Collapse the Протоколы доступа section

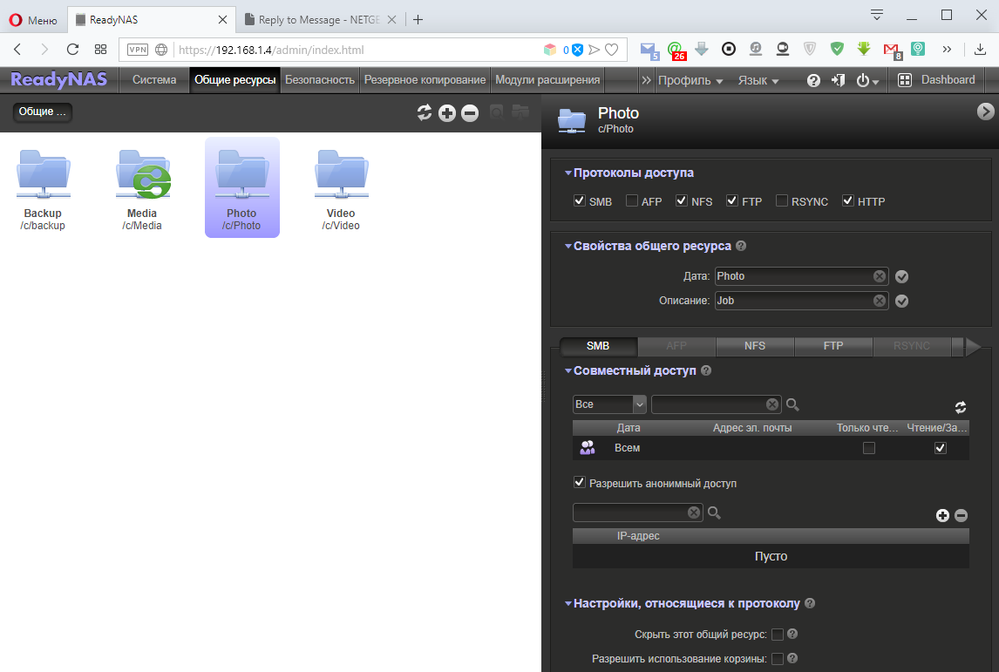click(568, 173)
